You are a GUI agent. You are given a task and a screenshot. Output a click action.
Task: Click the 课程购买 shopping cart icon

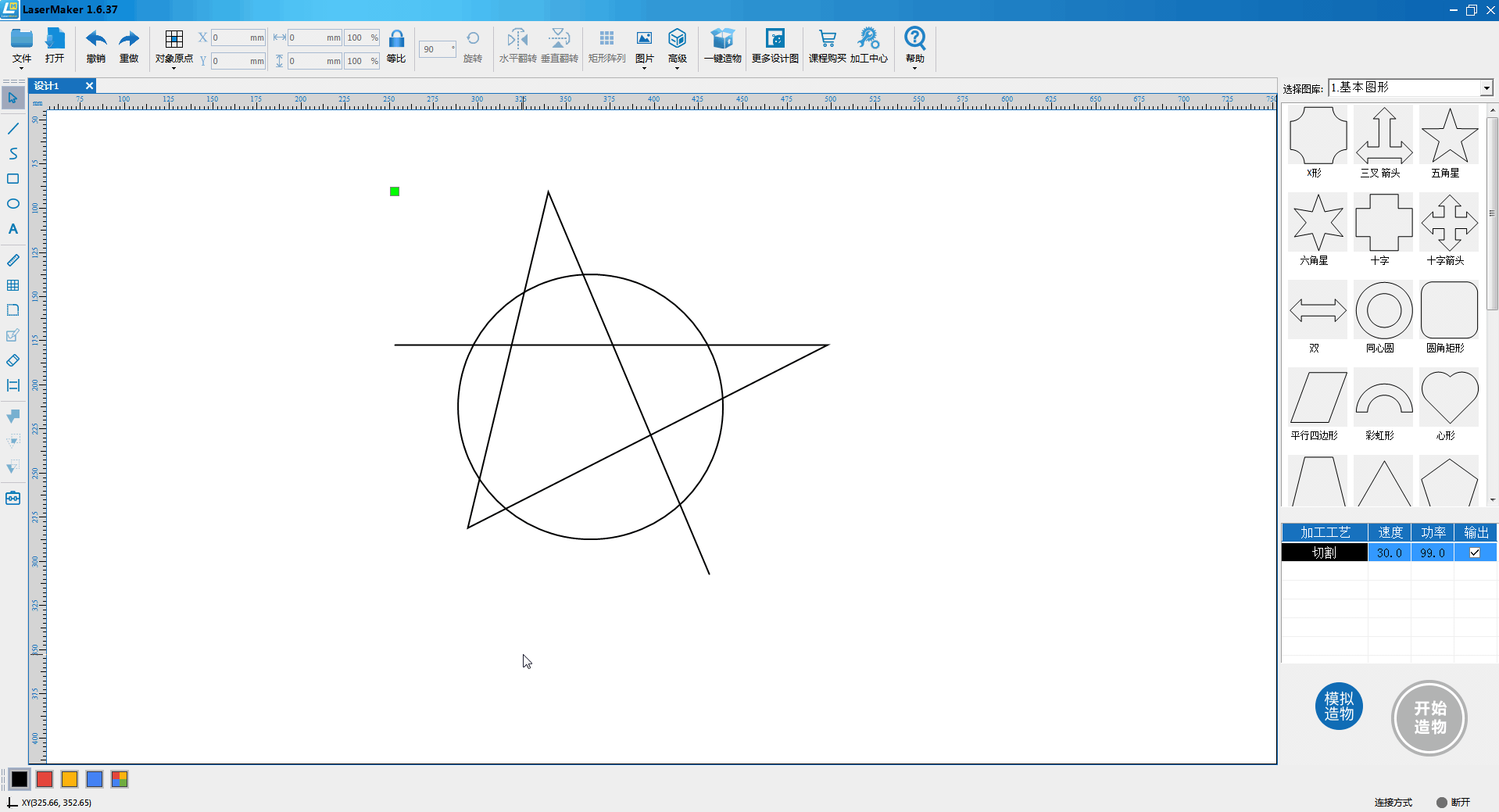point(827,38)
